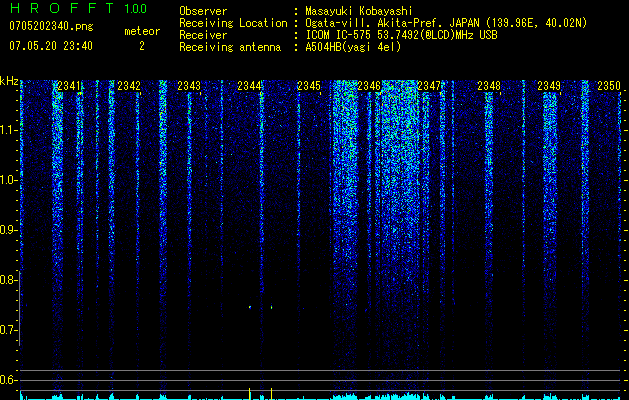Click the 2341 time marker
Viewport: 629px width, 400px height.
(69, 86)
